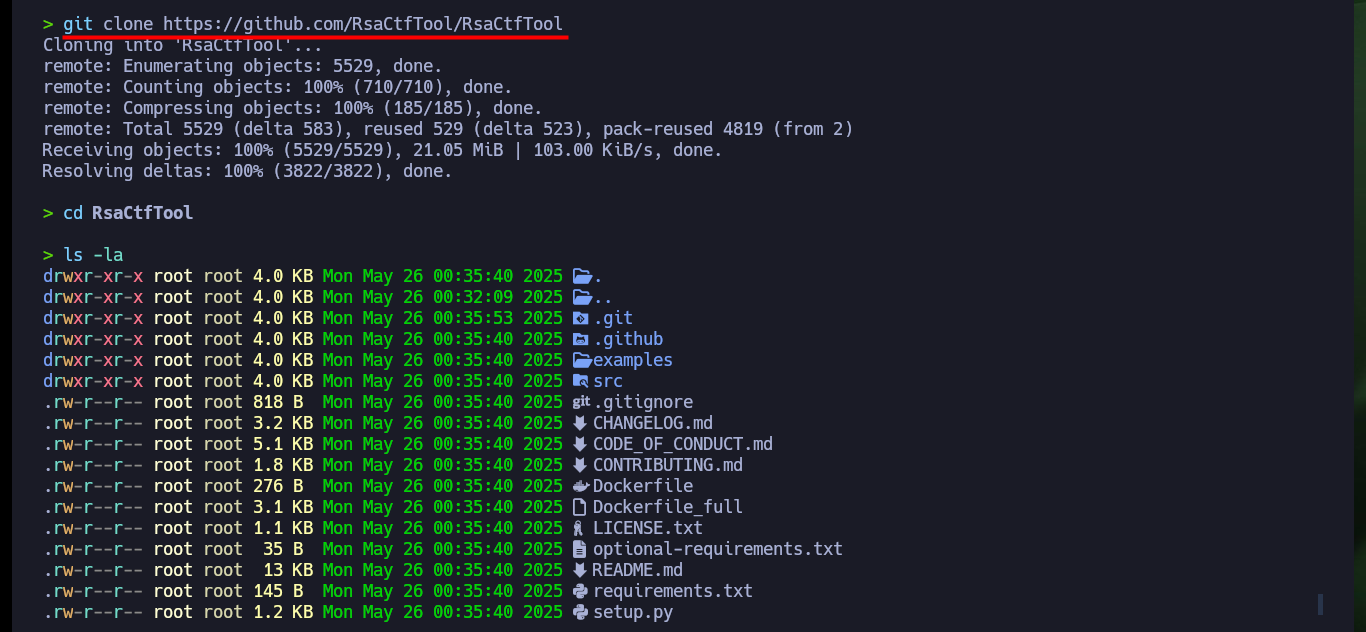Click the CHANGELOG.md filename
1366x632 pixels.
coord(653,423)
